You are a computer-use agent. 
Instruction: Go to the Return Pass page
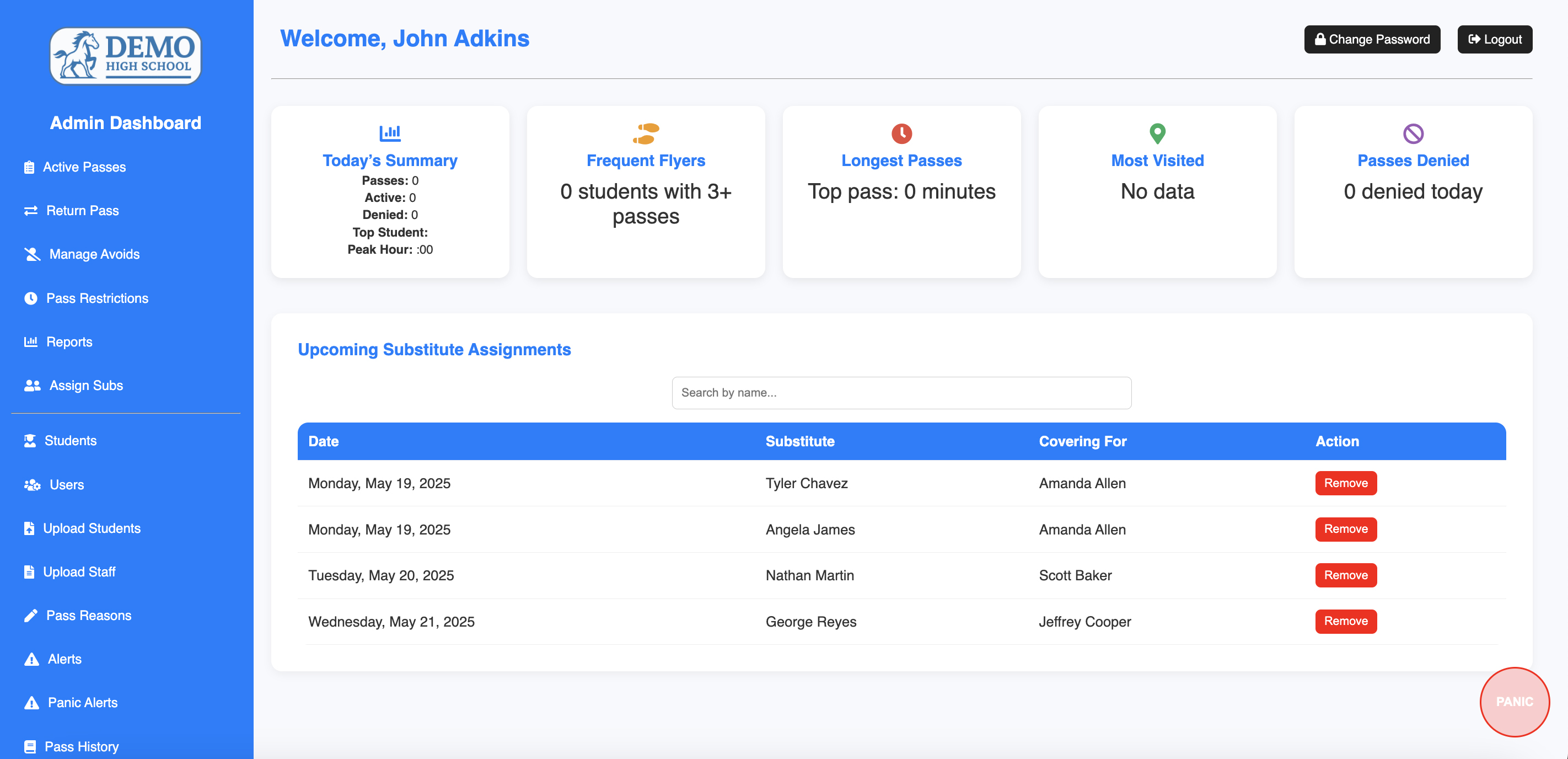[82, 210]
